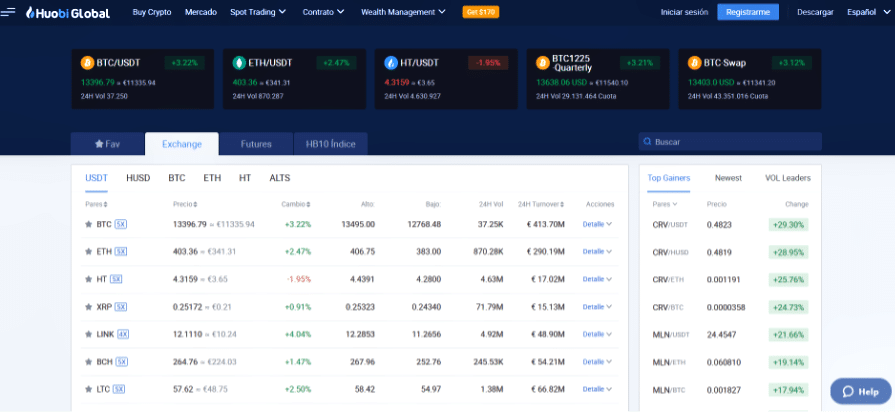This screenshot has height=412, width=895.
Task: Open the VOL Leaders tab
Action: click(788, 178)
